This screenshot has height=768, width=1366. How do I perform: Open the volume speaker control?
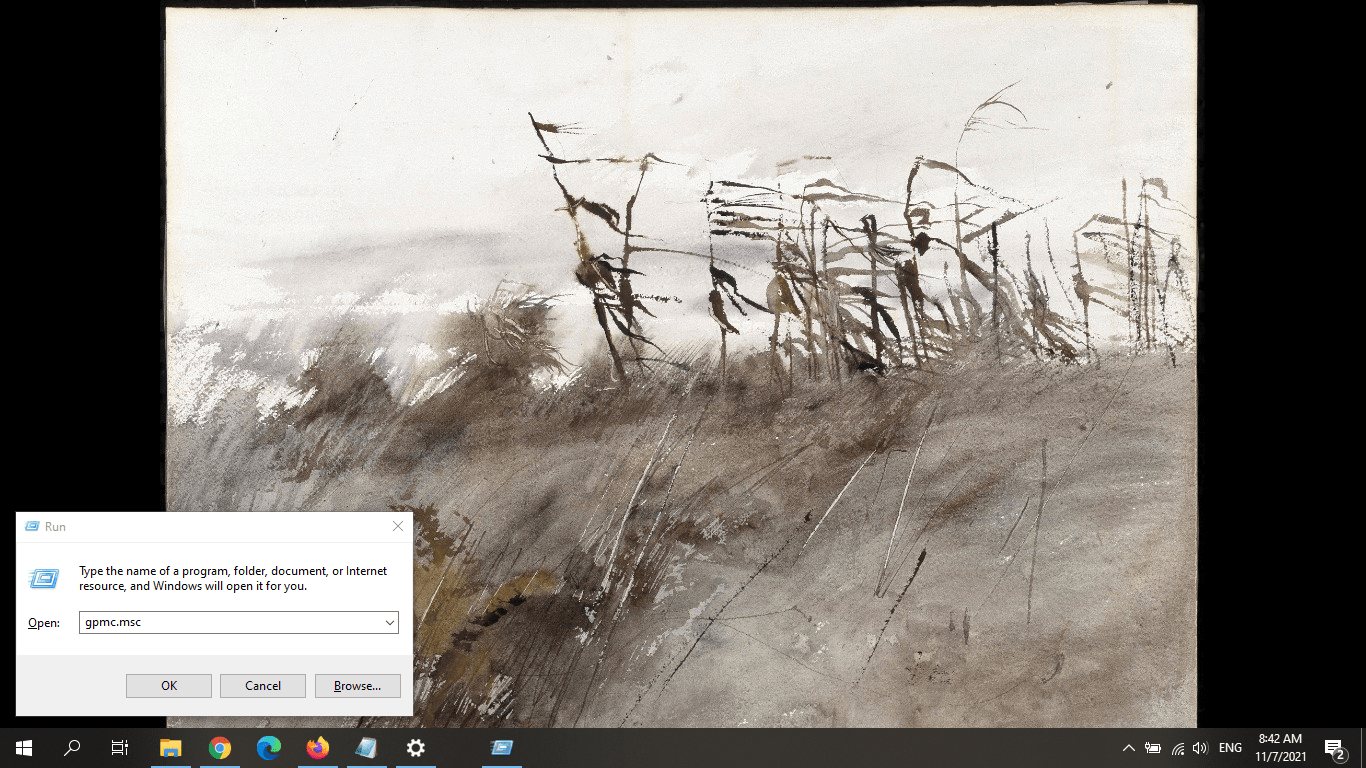tap(1200, 748)
